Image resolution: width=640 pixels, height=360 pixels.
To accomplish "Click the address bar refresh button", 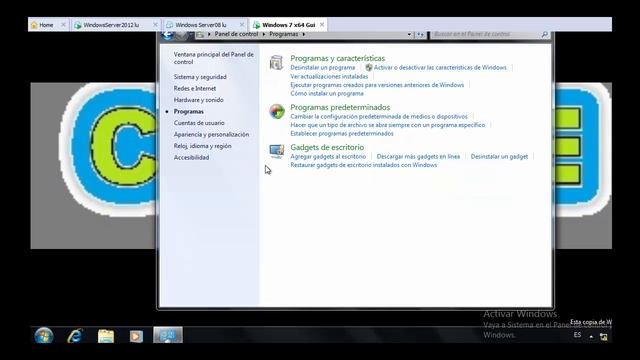I will coord(420,35).
